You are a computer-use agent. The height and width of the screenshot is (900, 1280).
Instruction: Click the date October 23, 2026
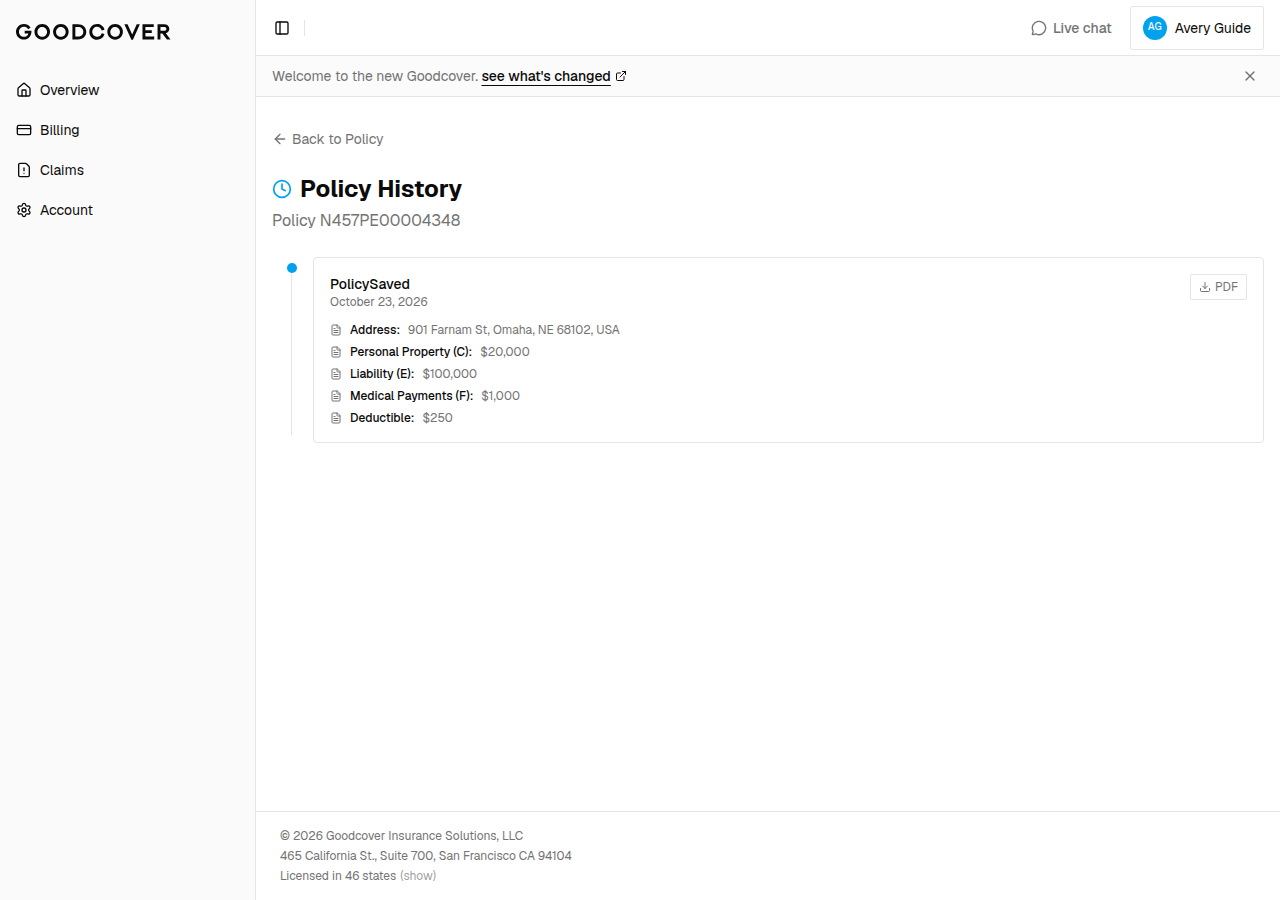tap(379, 302)
